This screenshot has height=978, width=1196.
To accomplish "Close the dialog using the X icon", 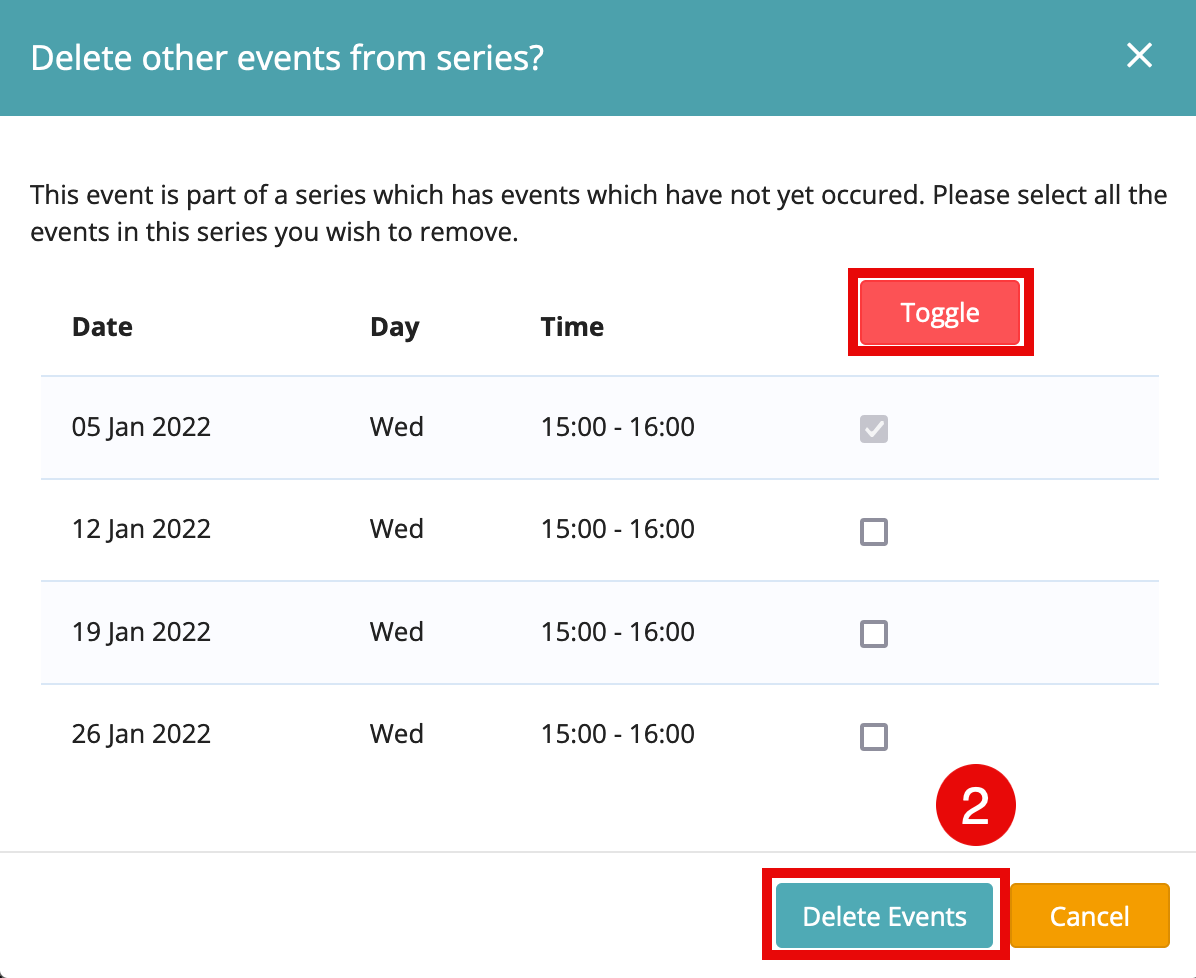I will [x=1139, y=55].
